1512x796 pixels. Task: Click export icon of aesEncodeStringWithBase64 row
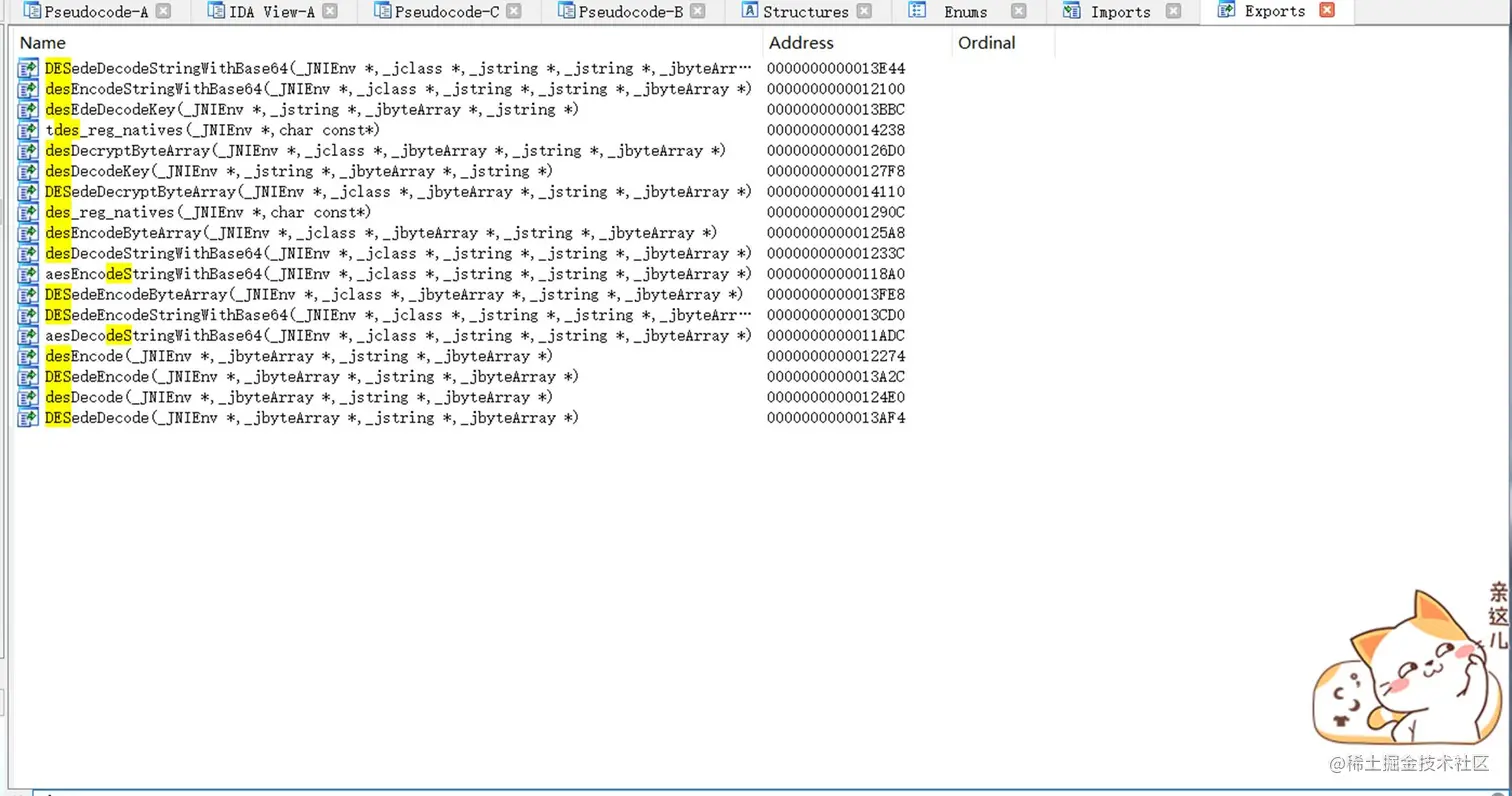(28, 274)
